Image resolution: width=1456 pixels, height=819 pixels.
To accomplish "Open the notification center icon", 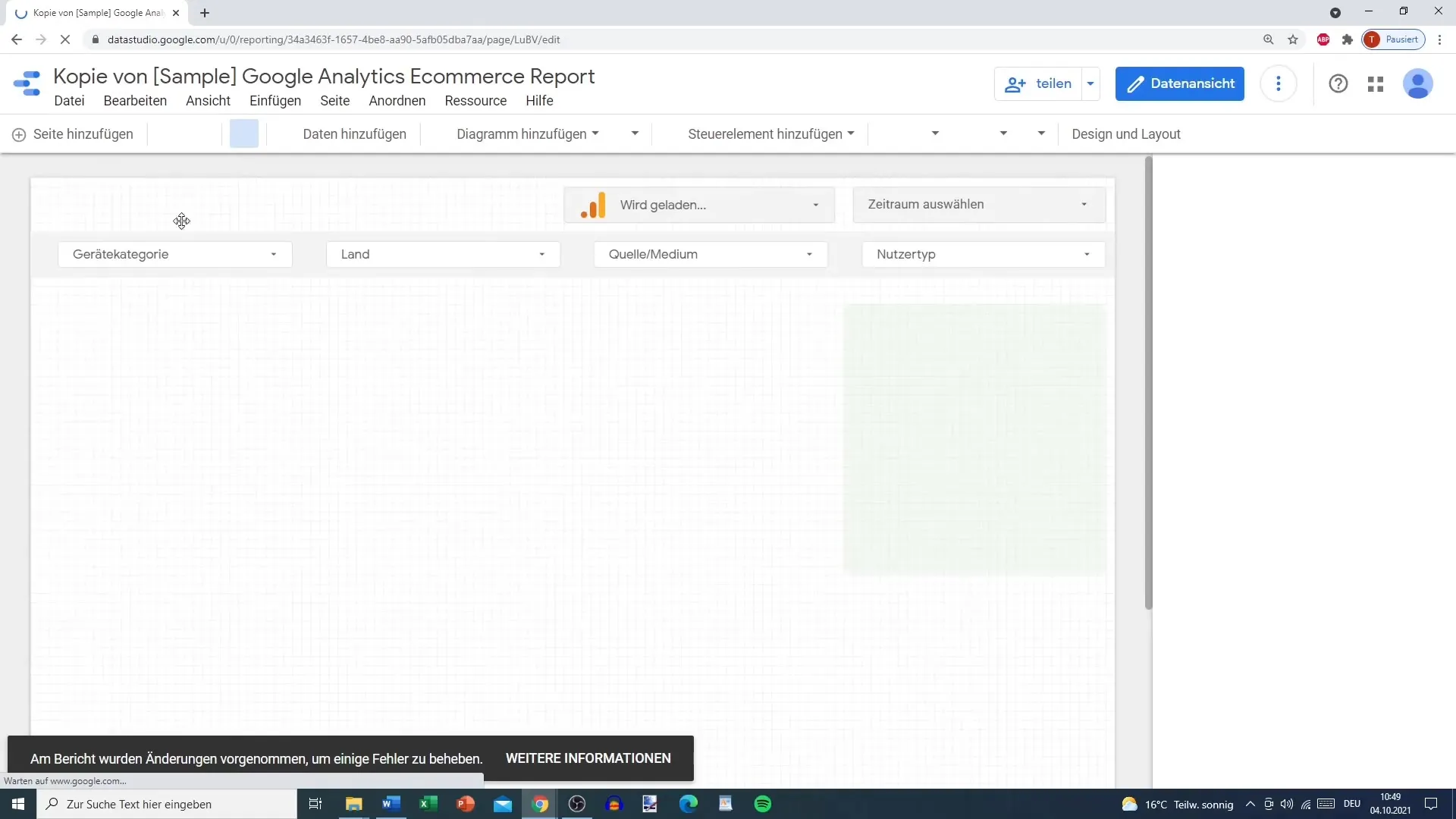I will click(x=1431, y=804).
